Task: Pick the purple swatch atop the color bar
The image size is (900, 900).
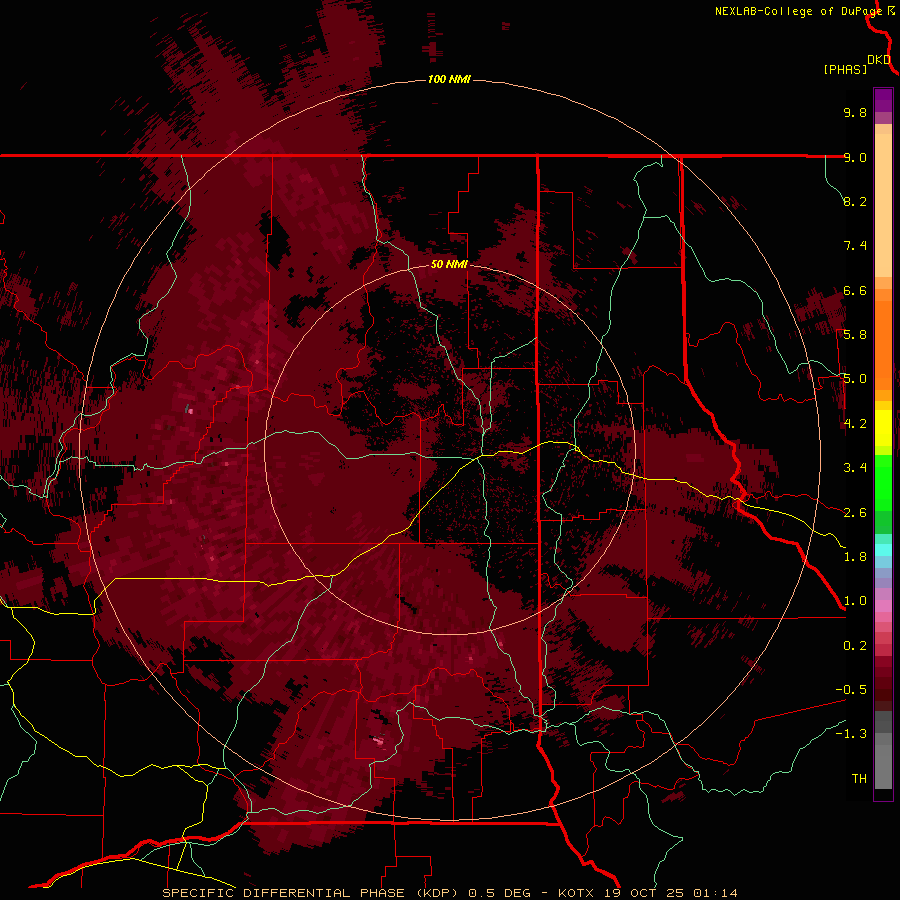Action: coord(883,100)
